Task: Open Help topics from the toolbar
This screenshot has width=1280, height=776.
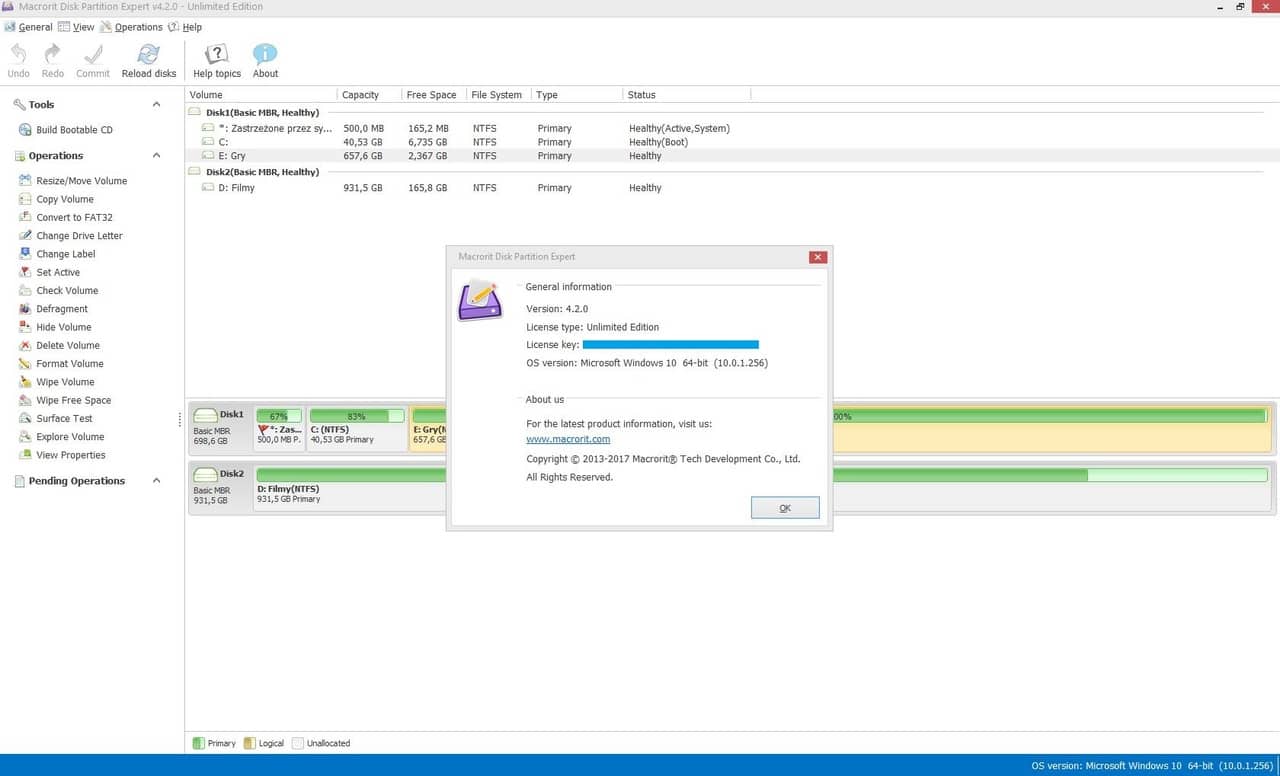Action: point(217,54)
